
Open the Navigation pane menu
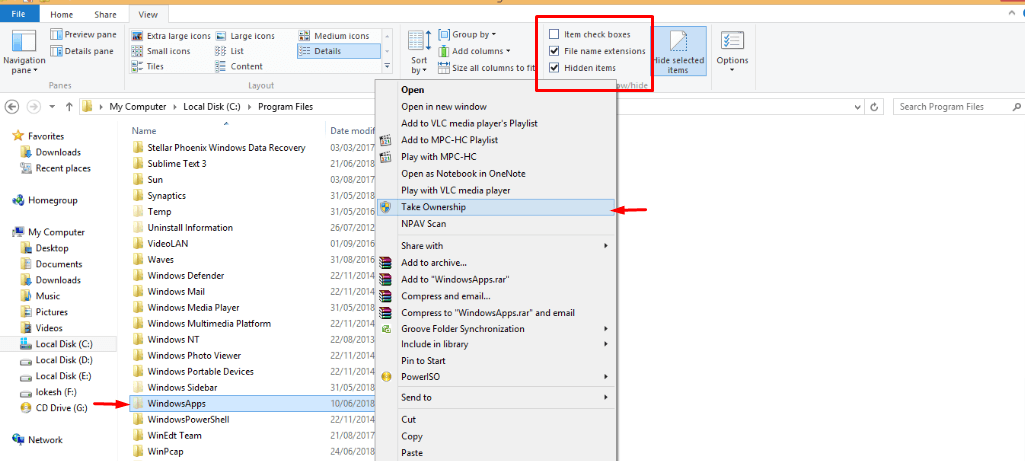[24, 52]
